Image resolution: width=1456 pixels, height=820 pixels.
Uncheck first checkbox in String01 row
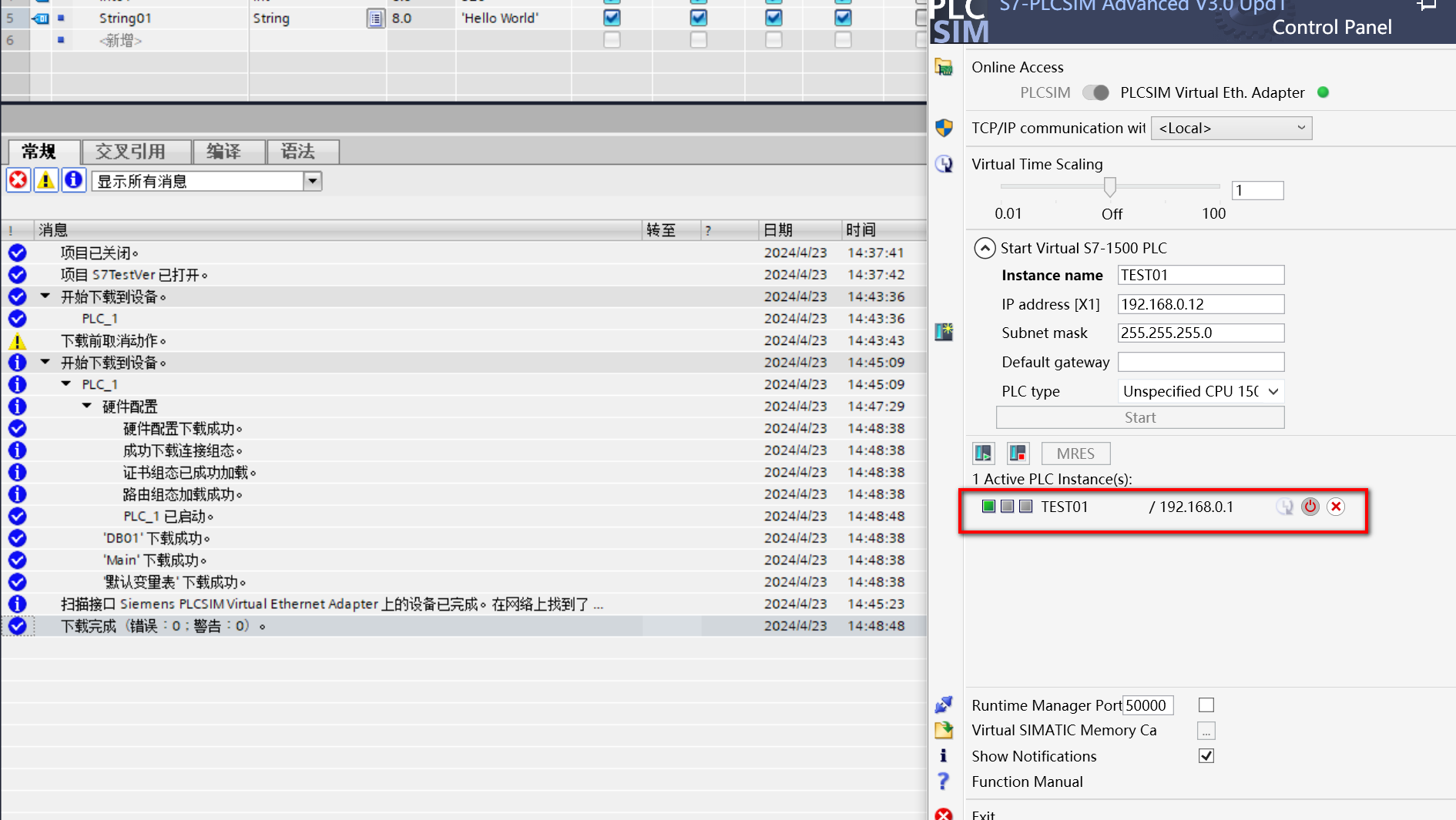tap(612, 18)
